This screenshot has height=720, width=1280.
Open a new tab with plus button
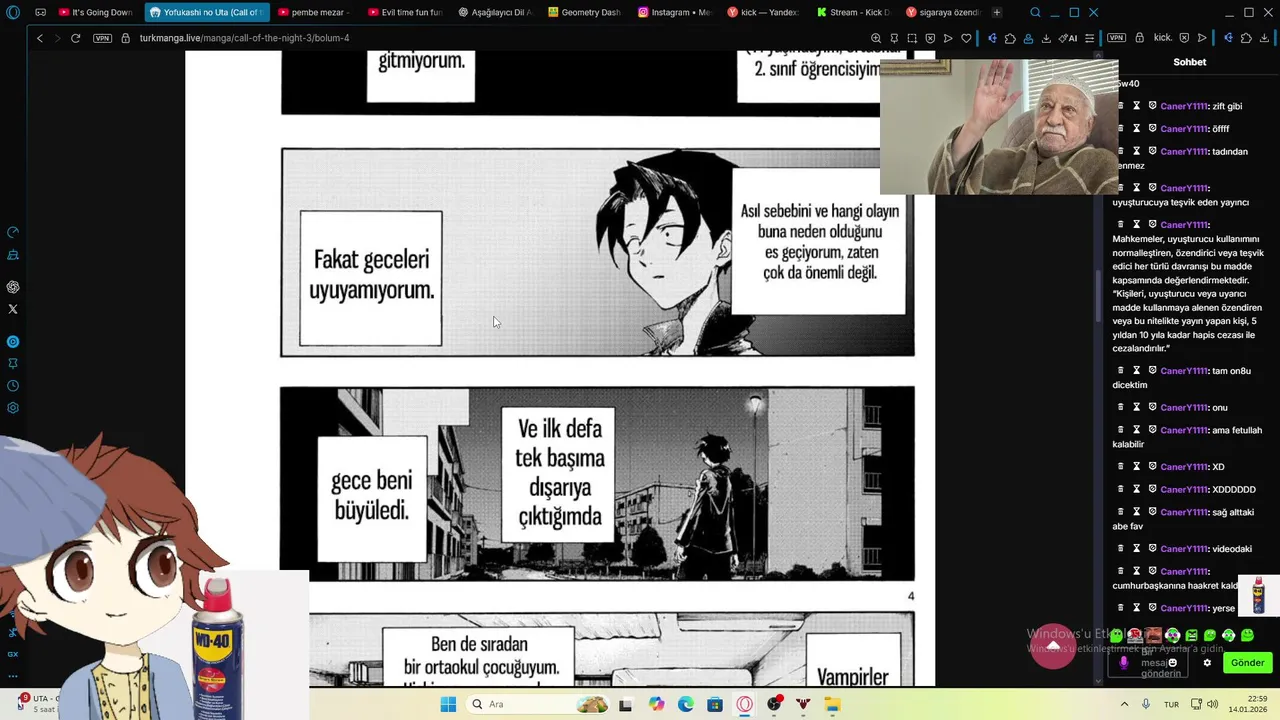[x=996, y=13]
